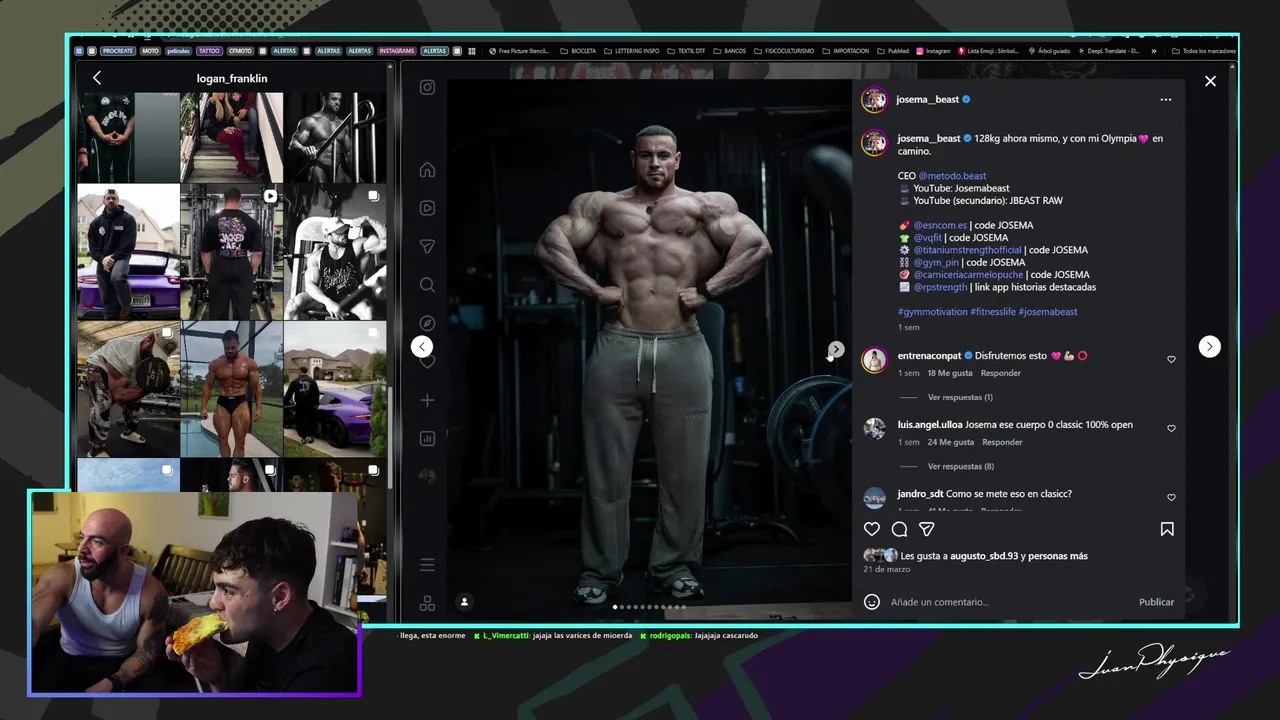The image size is (1280, 720).
Task: Go to next post with right arrow
Action: (1209, 346)
